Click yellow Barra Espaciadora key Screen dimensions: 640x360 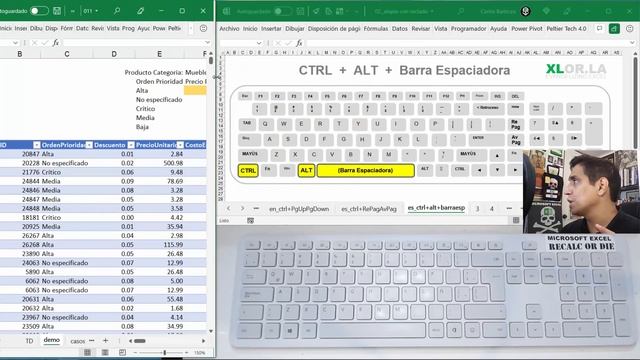coord(366,171)
